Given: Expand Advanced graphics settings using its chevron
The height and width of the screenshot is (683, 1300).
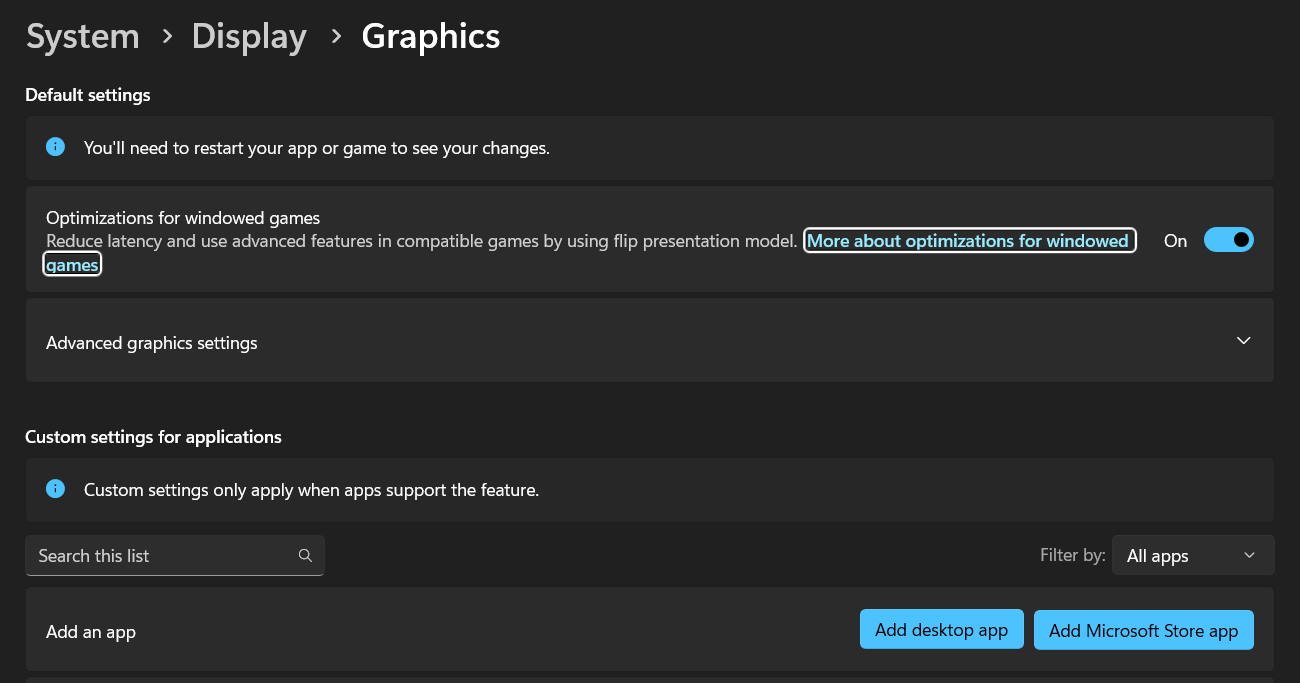Looking at the screenshot, I should [1243, 341].
